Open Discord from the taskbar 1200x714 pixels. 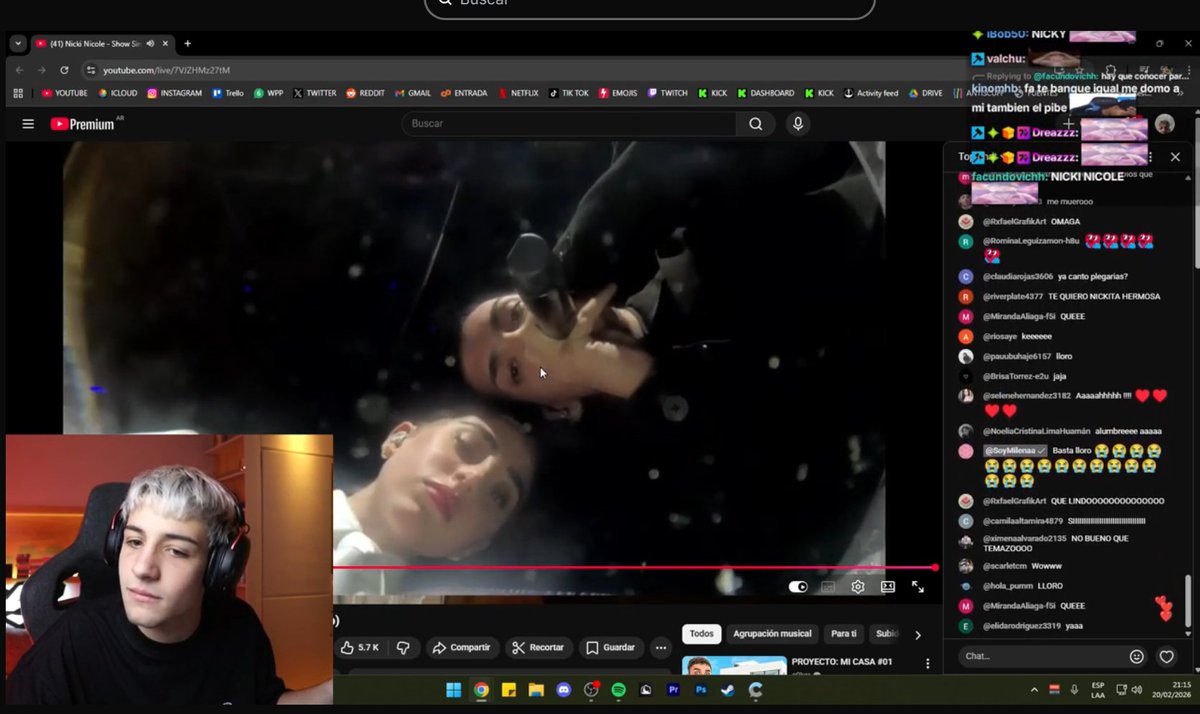tap(563, 690)
